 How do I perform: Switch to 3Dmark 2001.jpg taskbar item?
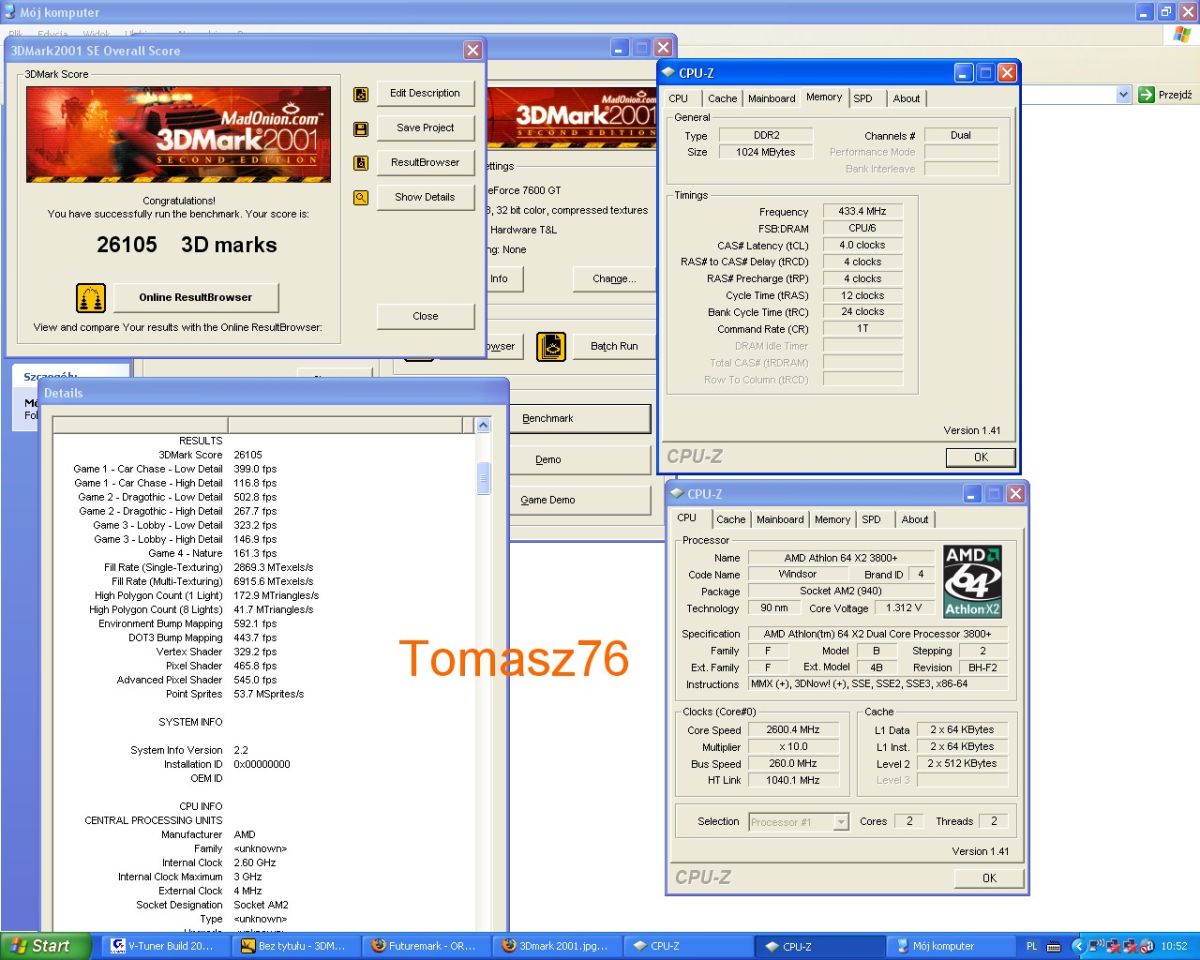(556, 946)
